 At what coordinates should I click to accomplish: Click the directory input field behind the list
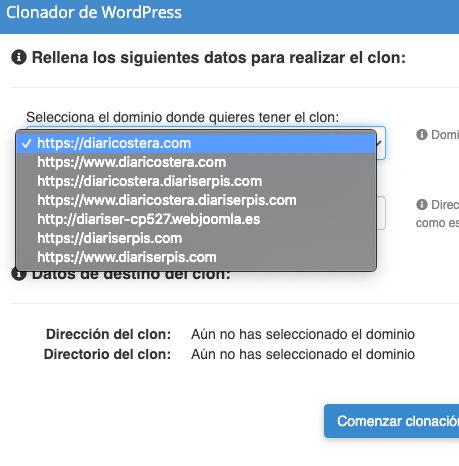(381, 213)
